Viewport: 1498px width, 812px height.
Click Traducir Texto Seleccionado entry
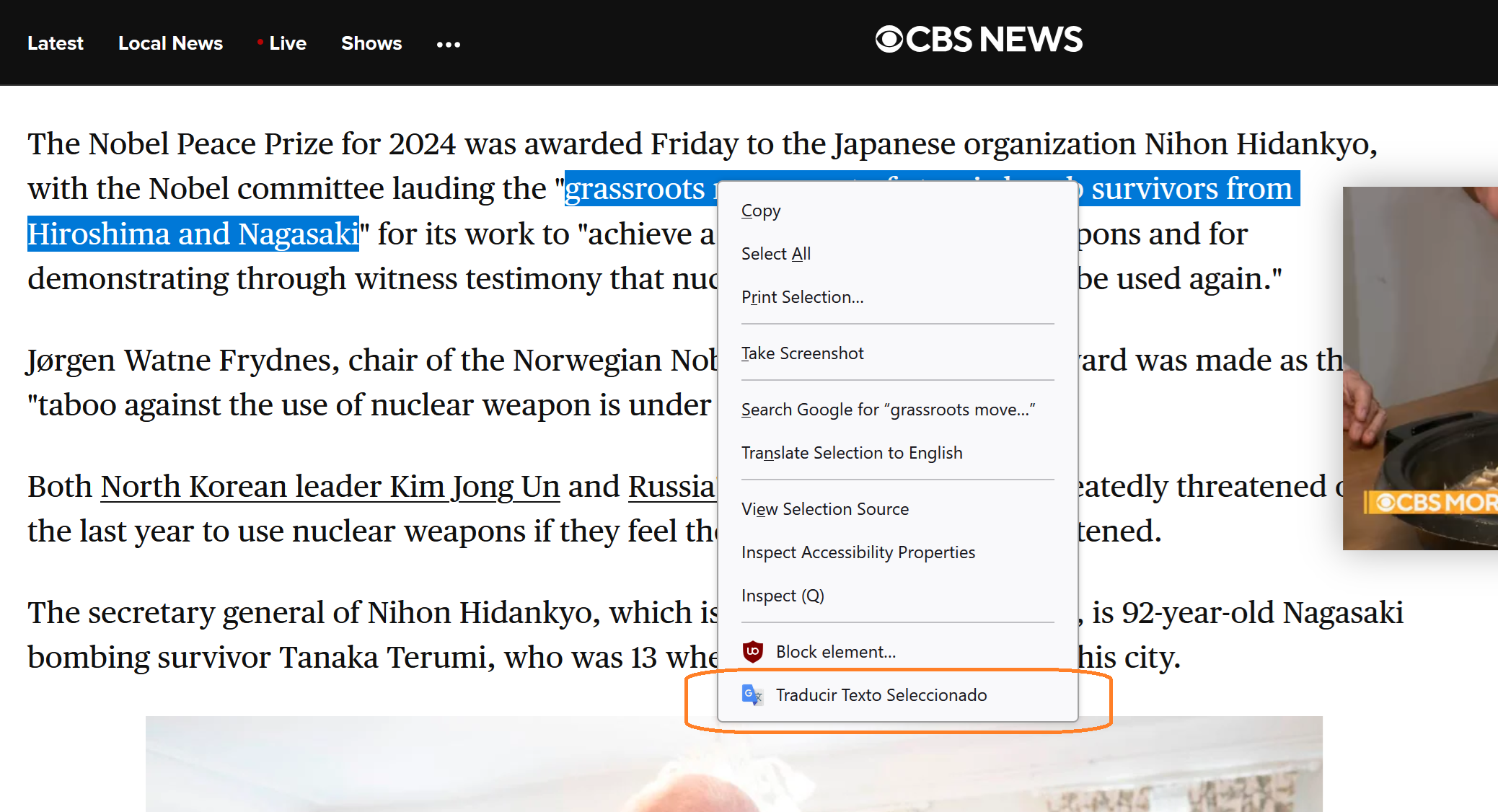coord(897,695)
